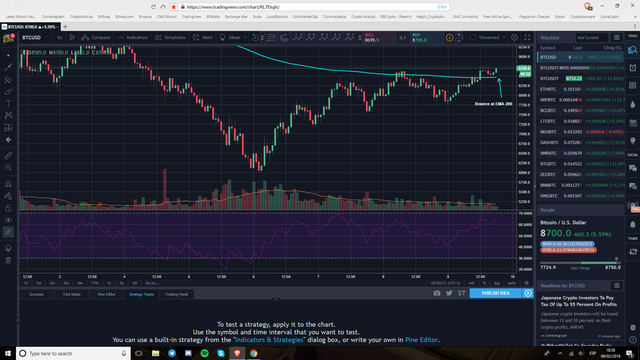This screenshot has height=360, width=640.
Task: Share chart via Twitter bird icon
Action: pyautogui.click(x=449, y=293)
